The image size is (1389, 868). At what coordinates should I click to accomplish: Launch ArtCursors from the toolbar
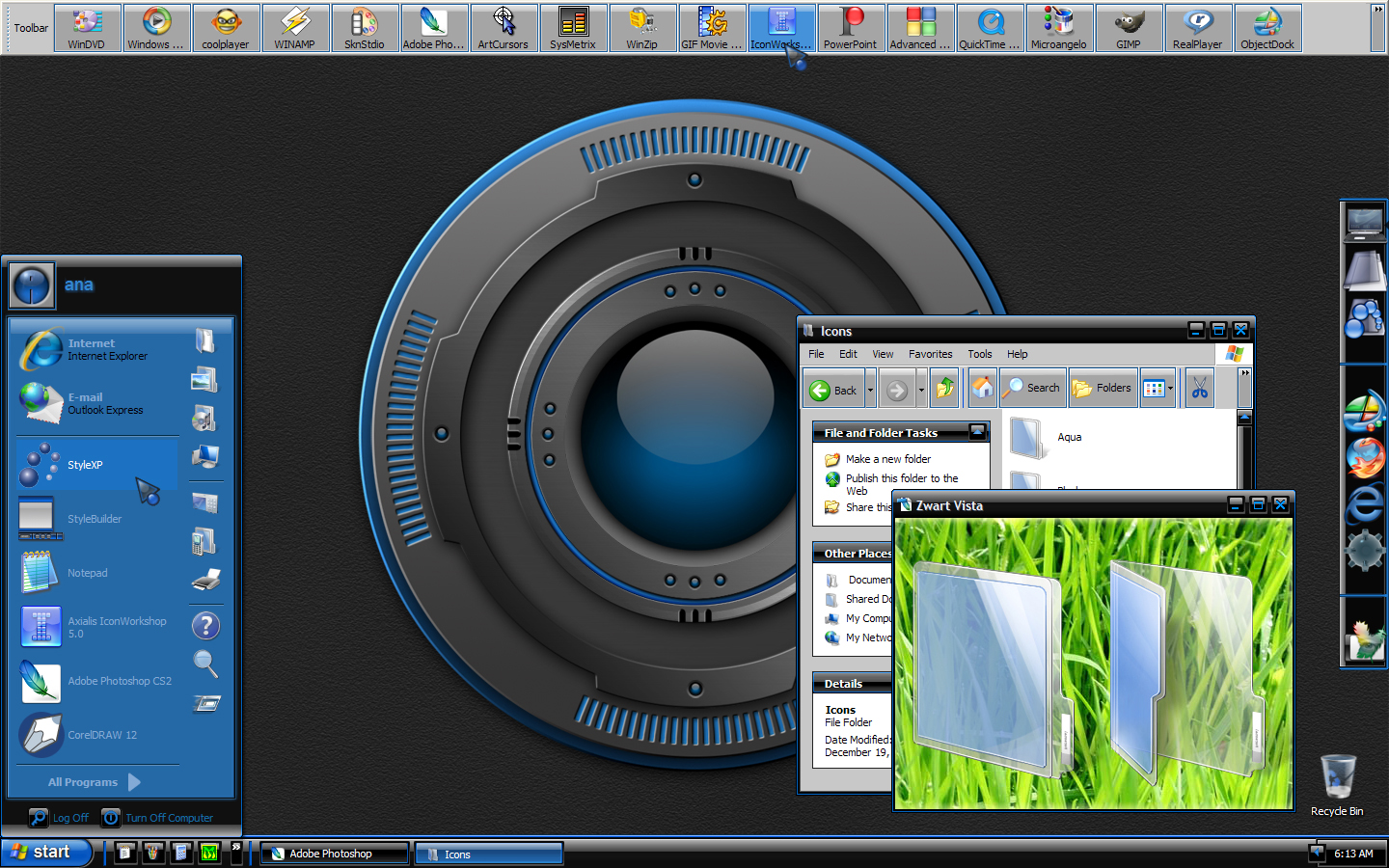(x=504, y=28)
